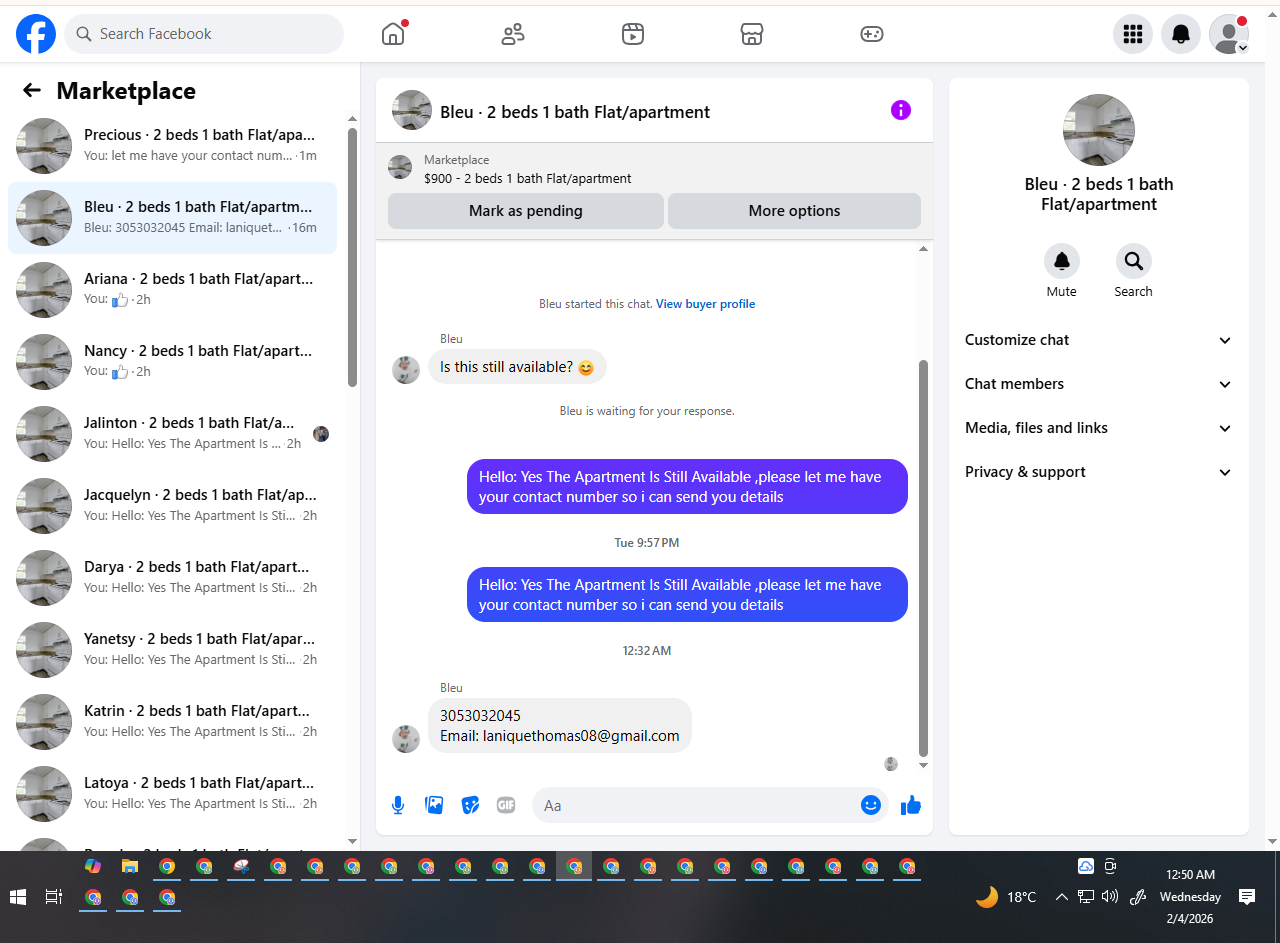Open the account profile picture menu
The height and width of the screenshot is (943, 1280).
click(x=1229, y=34)
